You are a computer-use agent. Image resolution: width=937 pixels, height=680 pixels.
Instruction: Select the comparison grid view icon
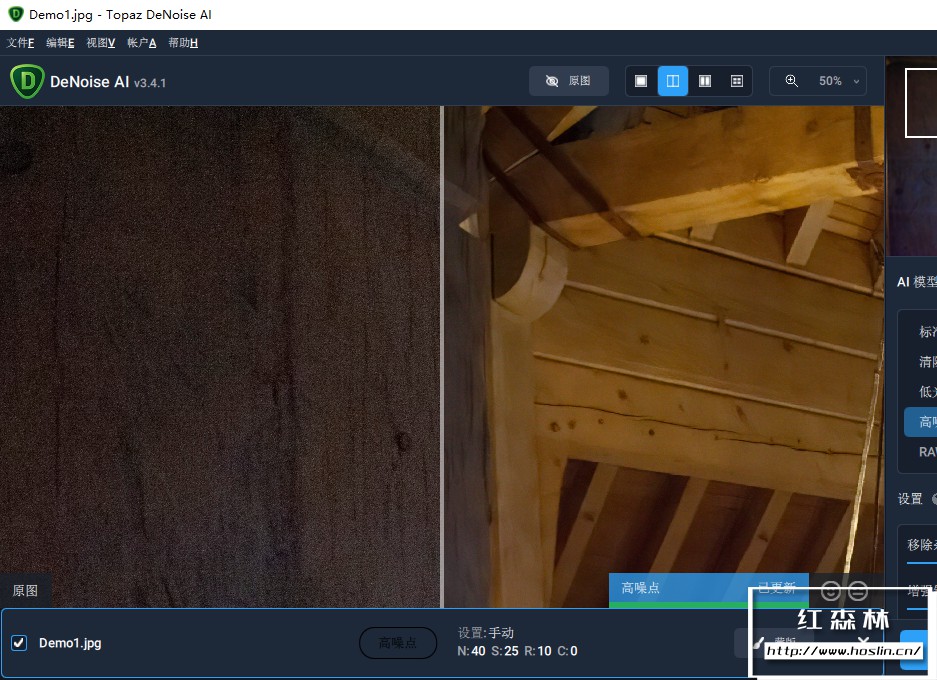(x=737, y=81)
